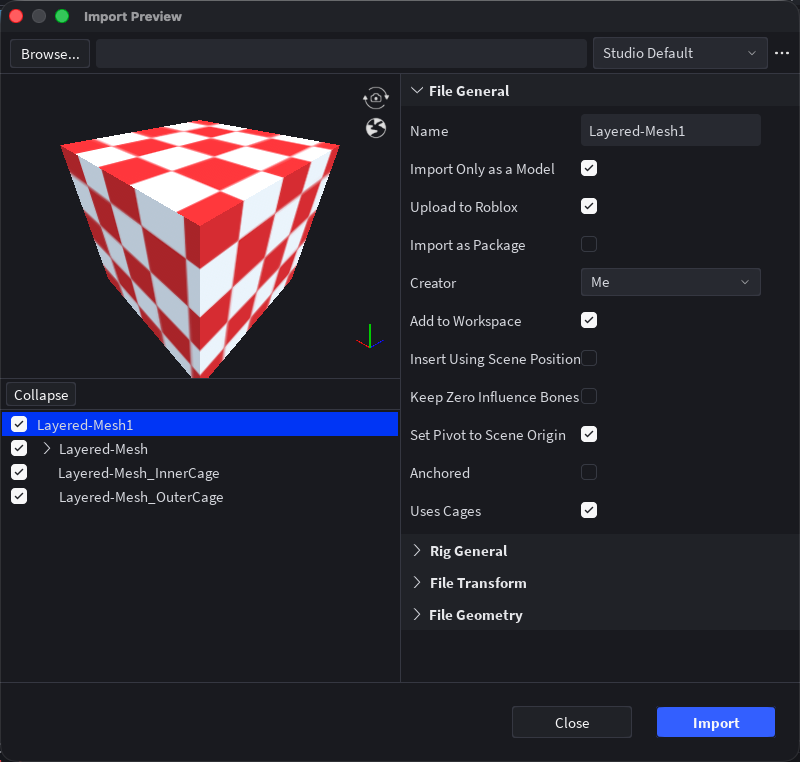
Task: Toggle the Uses Cages checkbox
Action: (589, 511)
